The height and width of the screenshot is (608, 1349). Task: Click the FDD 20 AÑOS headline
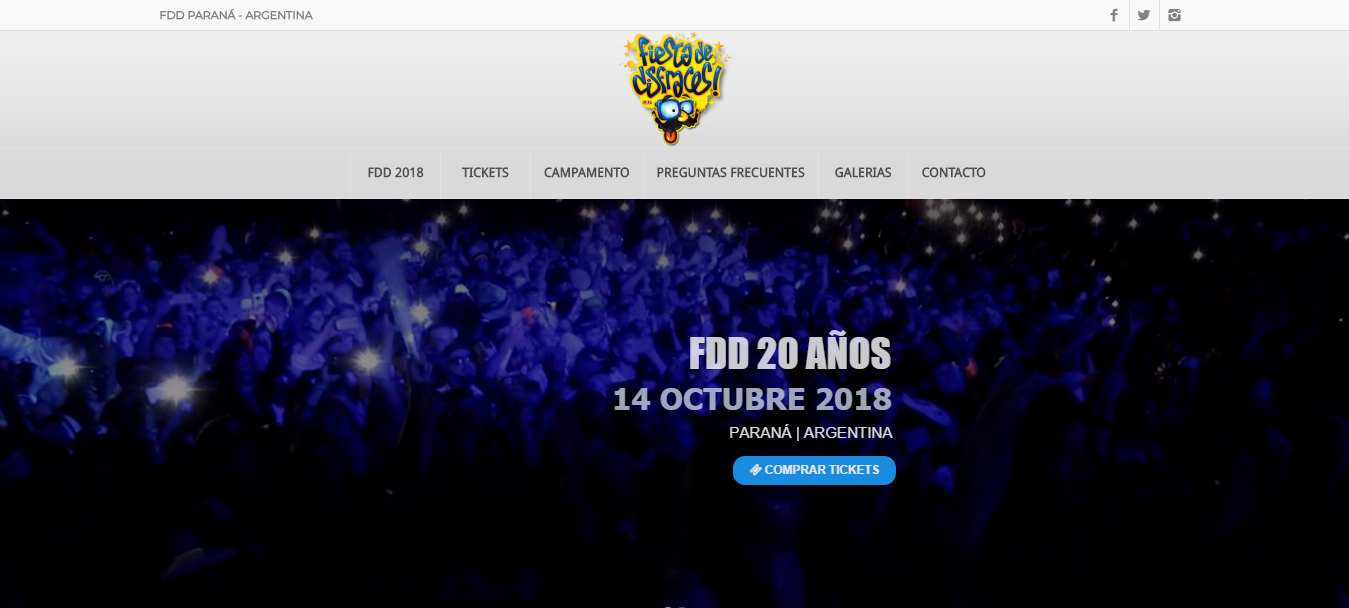790,353
